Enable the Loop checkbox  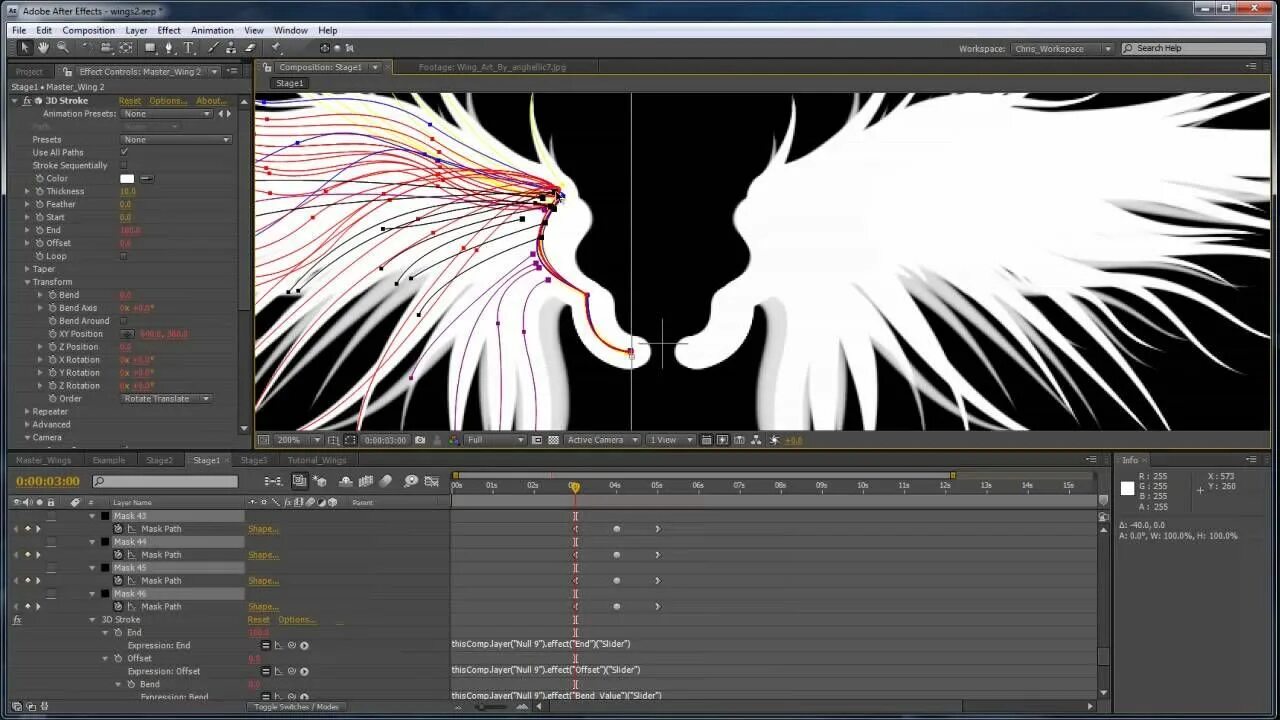coord(124,256)
